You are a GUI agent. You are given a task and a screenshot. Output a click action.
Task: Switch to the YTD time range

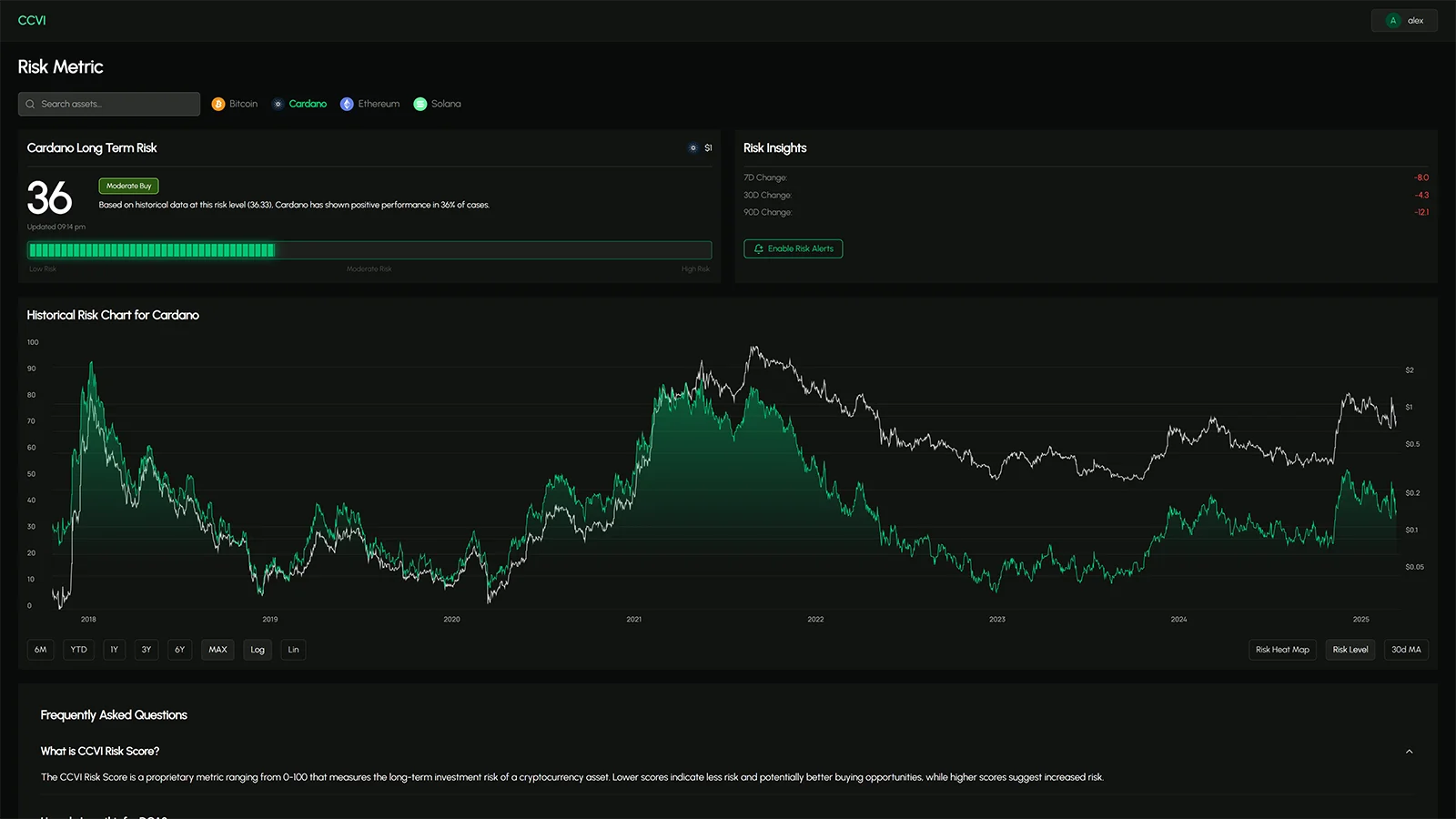(78, 649)
